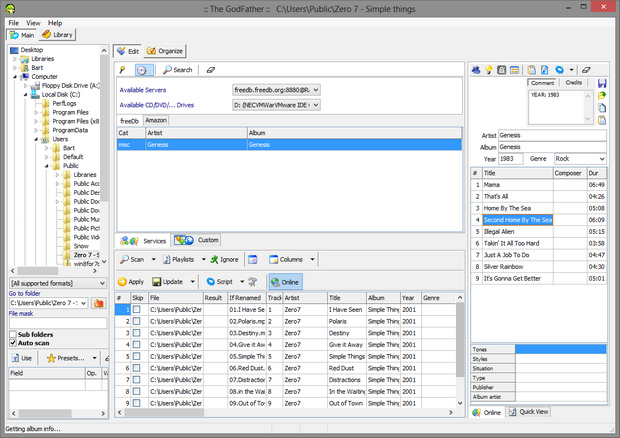The image size is (620, 438).
Task: Click the eraser icon in tag panel toolbar
Action: coord(586,70)
